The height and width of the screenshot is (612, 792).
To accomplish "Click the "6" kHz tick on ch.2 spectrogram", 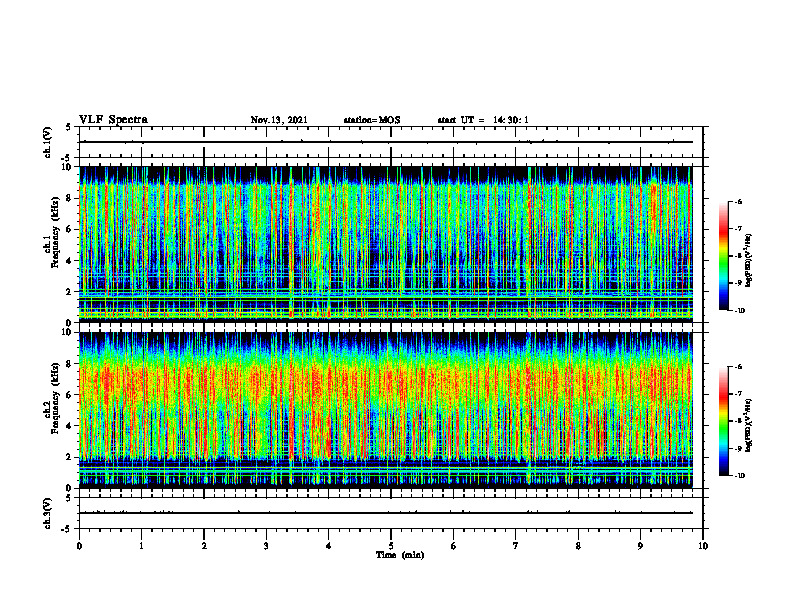I will 70,395.
